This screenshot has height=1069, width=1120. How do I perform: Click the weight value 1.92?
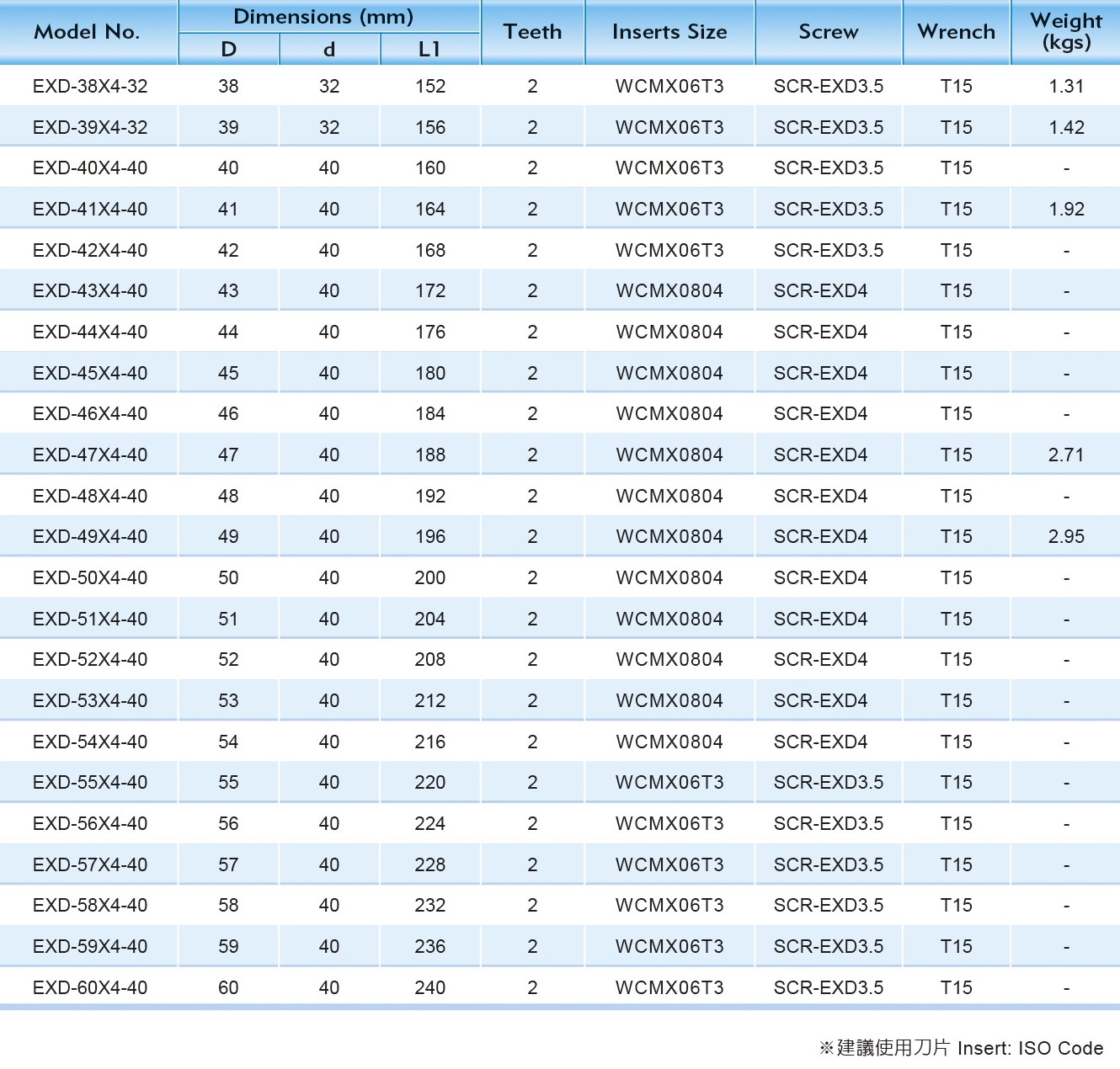click(1065, 210)
